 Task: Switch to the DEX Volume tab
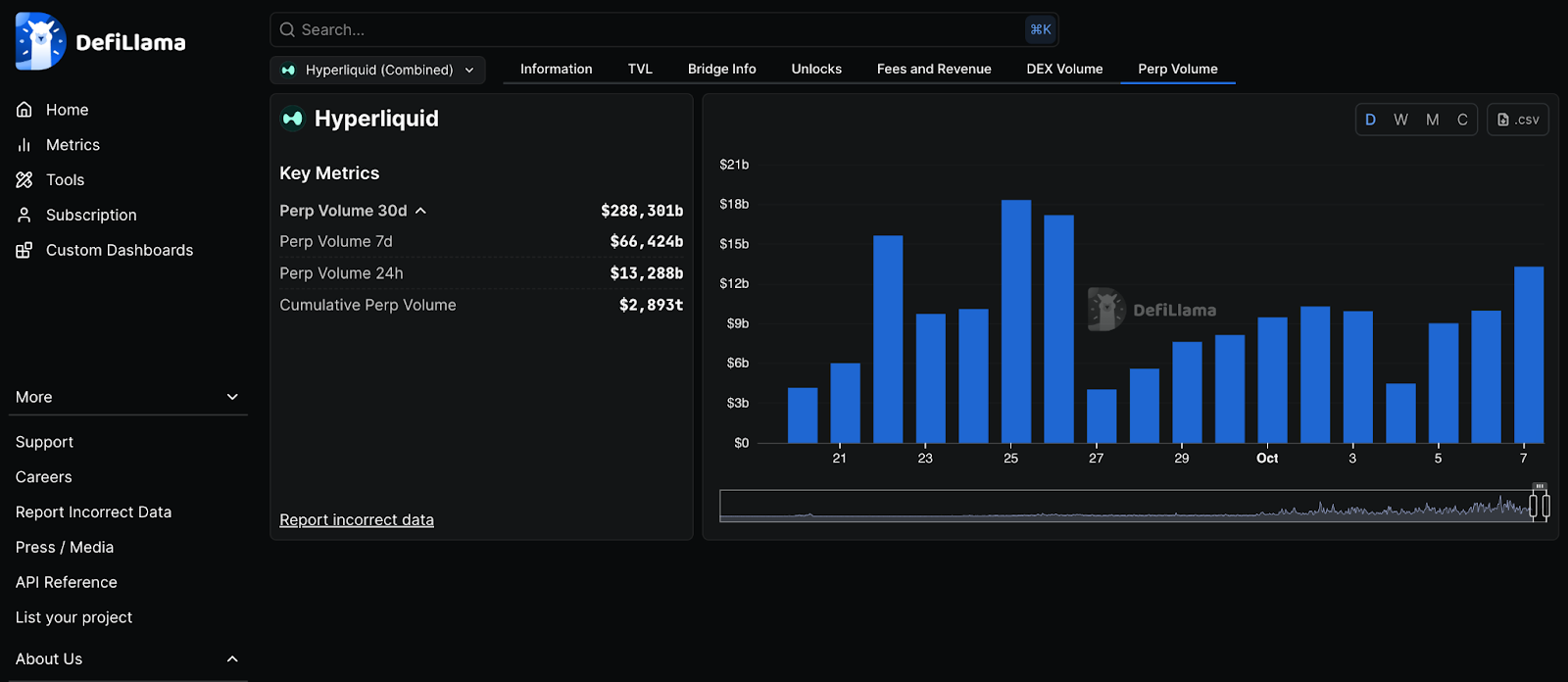click(1064, 69)
